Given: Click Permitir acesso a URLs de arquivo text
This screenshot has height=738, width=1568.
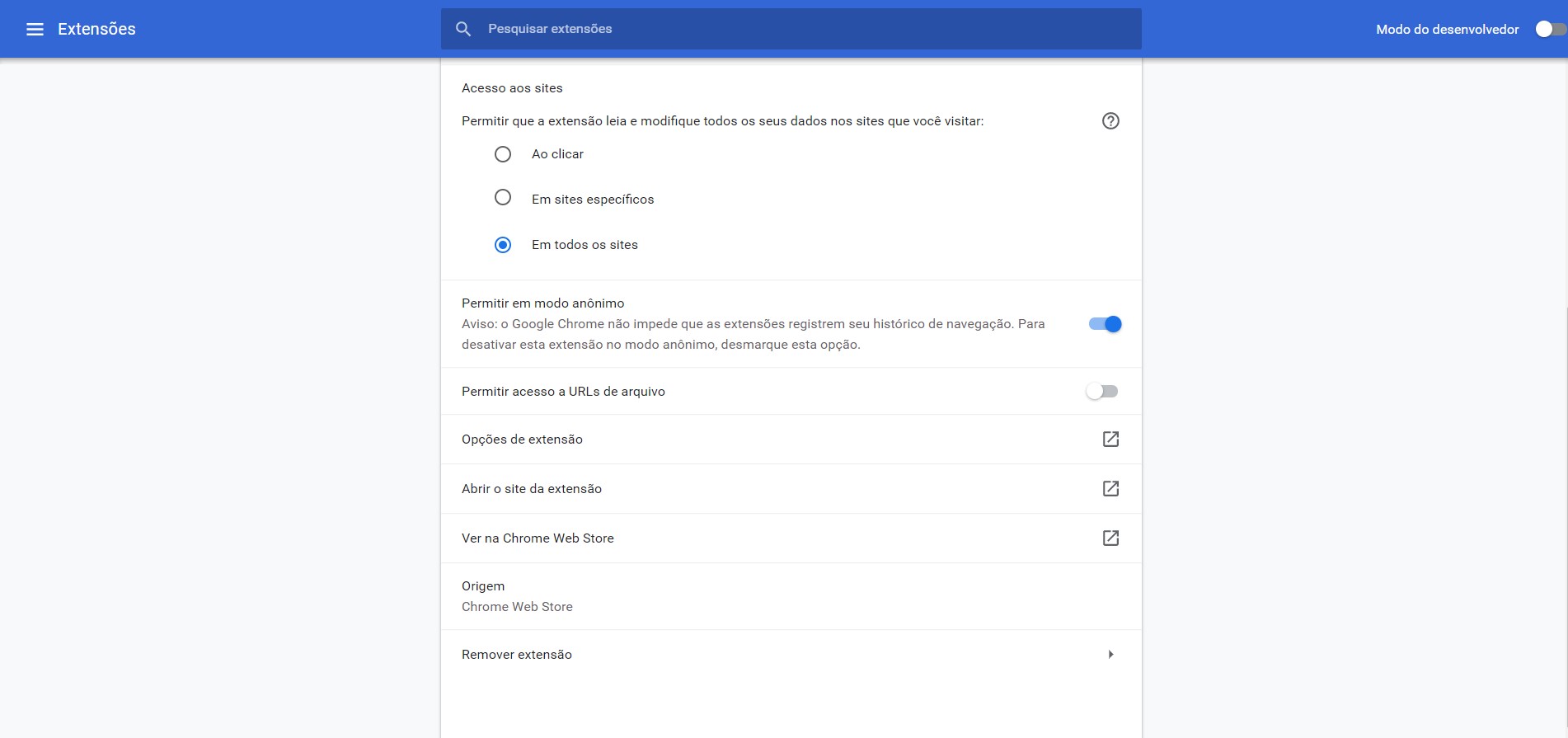Looking at the screenshot, I should point(563,392).
